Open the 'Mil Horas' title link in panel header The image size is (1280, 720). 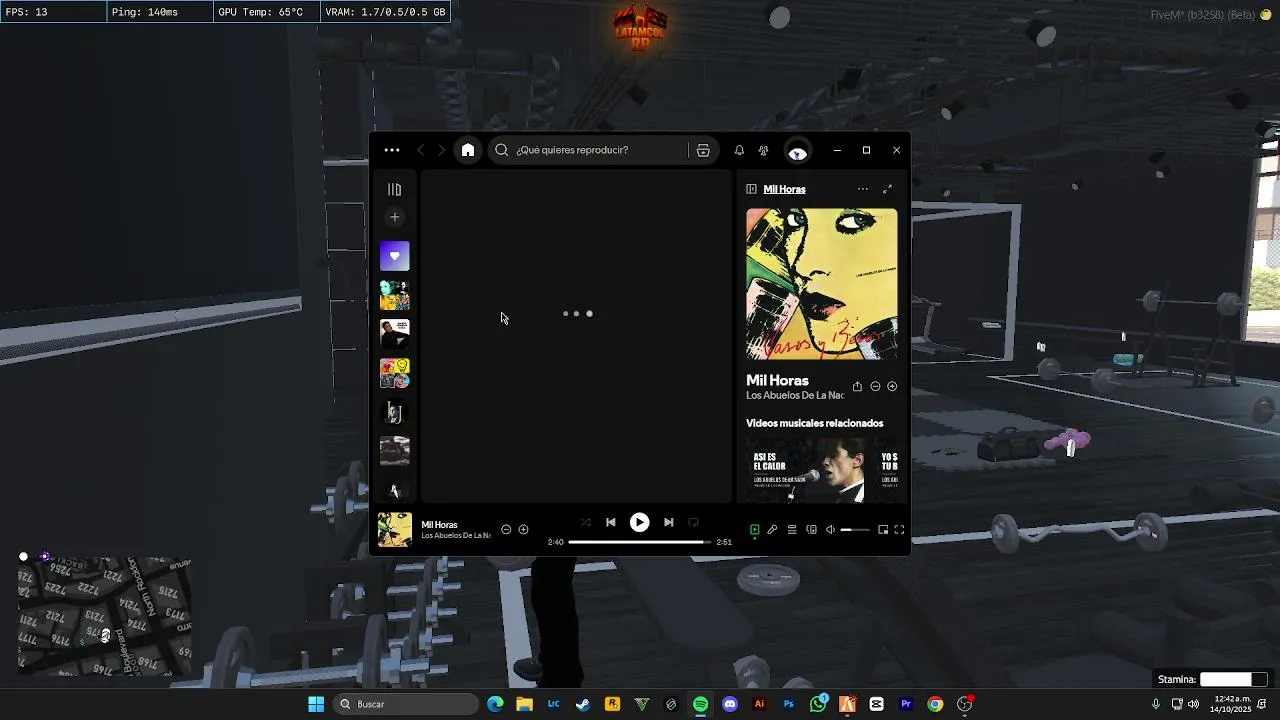pyautogui.click(x=784, y=189)
